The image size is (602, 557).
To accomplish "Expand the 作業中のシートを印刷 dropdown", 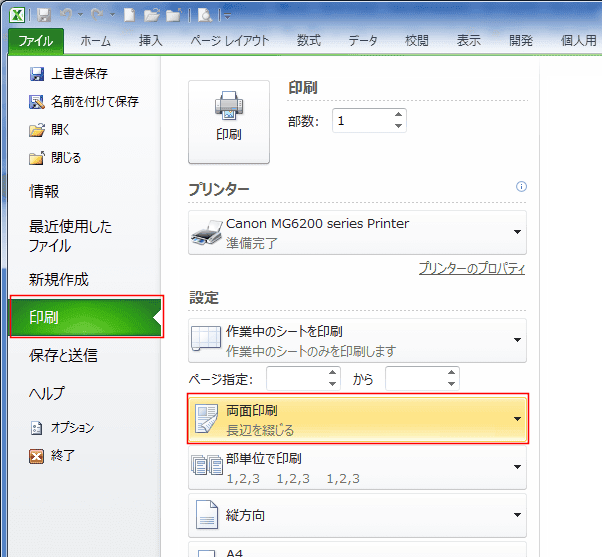I will 357,340.
